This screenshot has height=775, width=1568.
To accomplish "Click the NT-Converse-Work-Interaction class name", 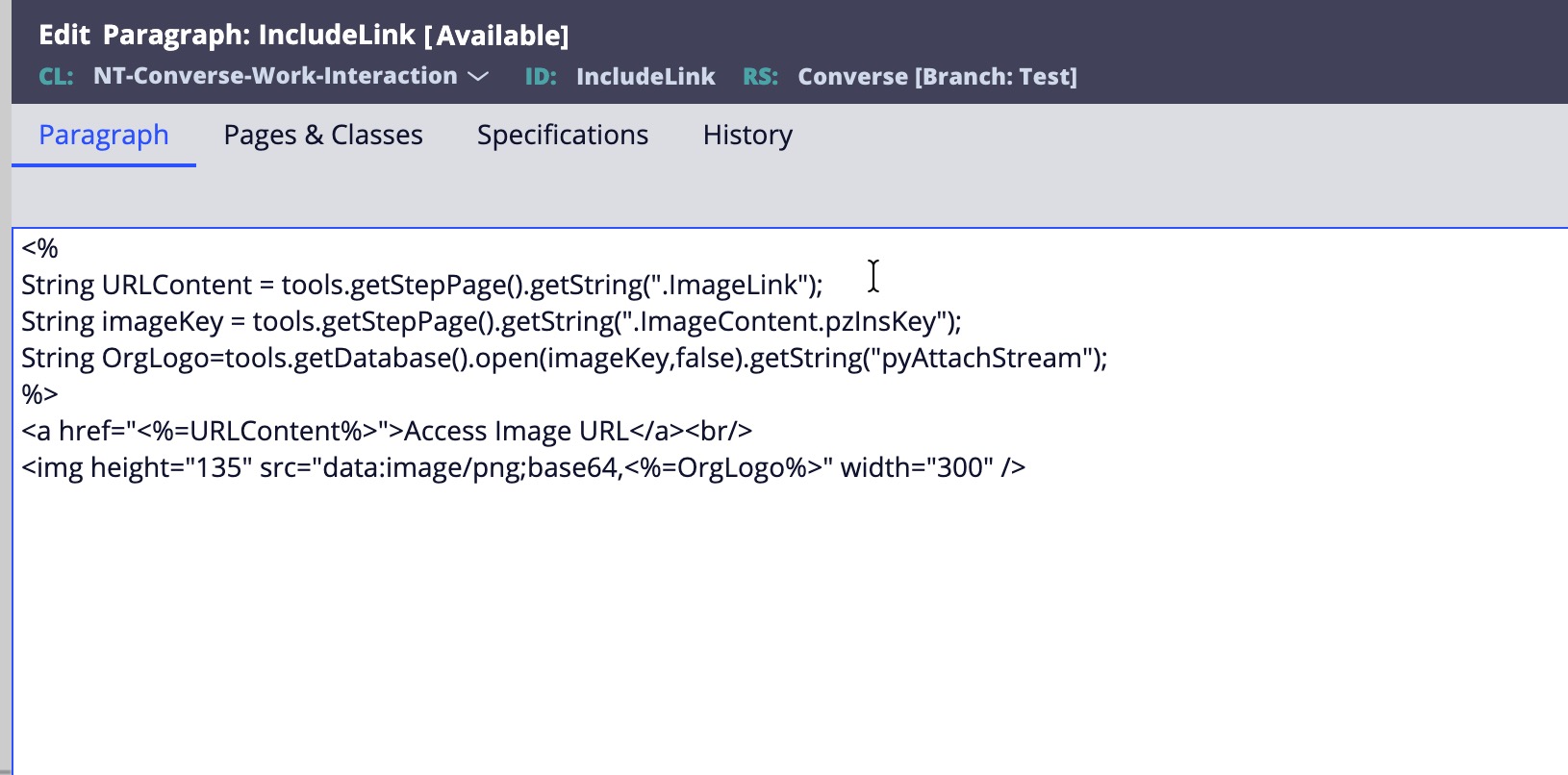I will coord(275,76).
